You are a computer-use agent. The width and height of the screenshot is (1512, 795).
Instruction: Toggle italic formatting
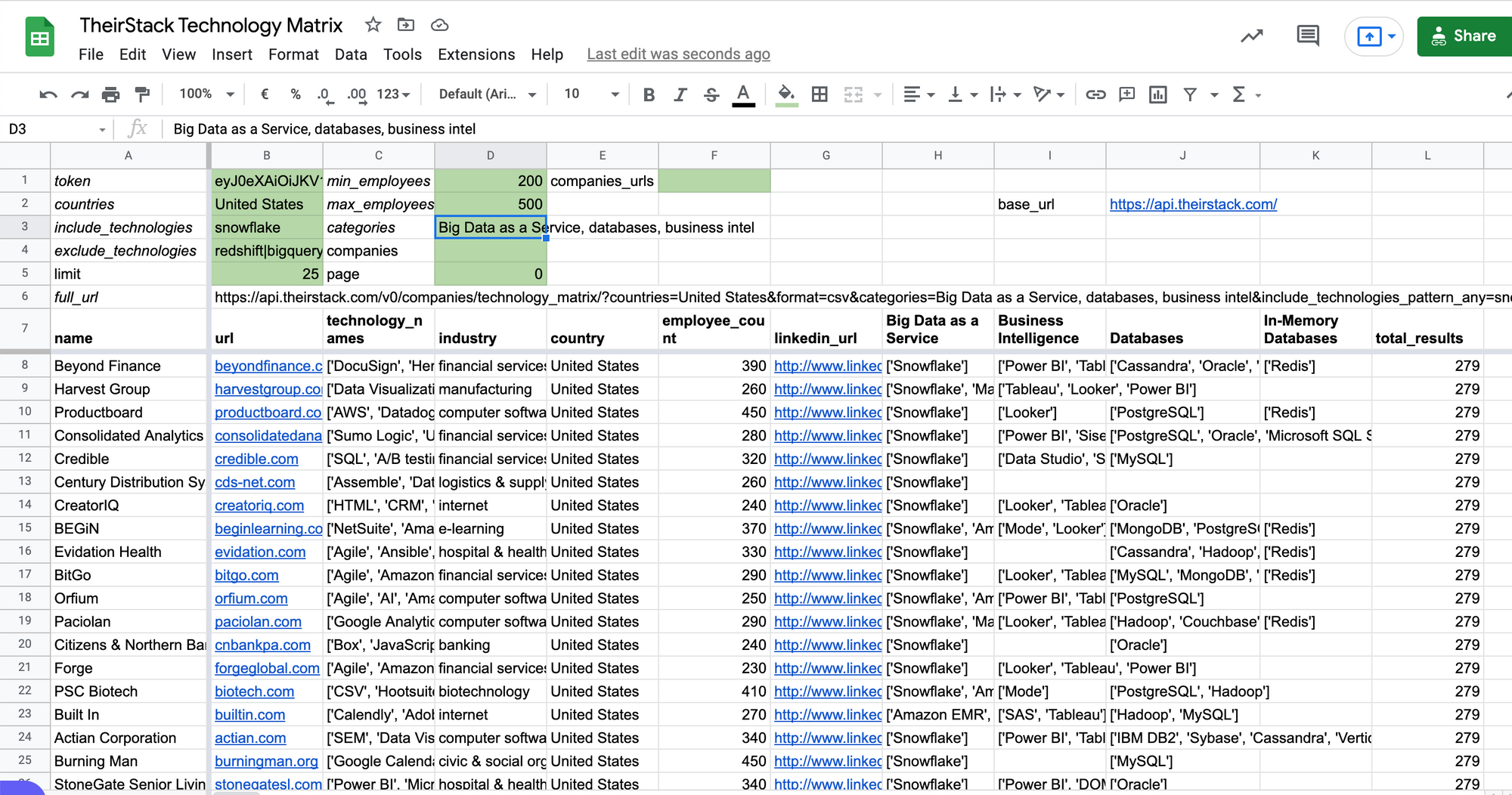pos(680,94)
